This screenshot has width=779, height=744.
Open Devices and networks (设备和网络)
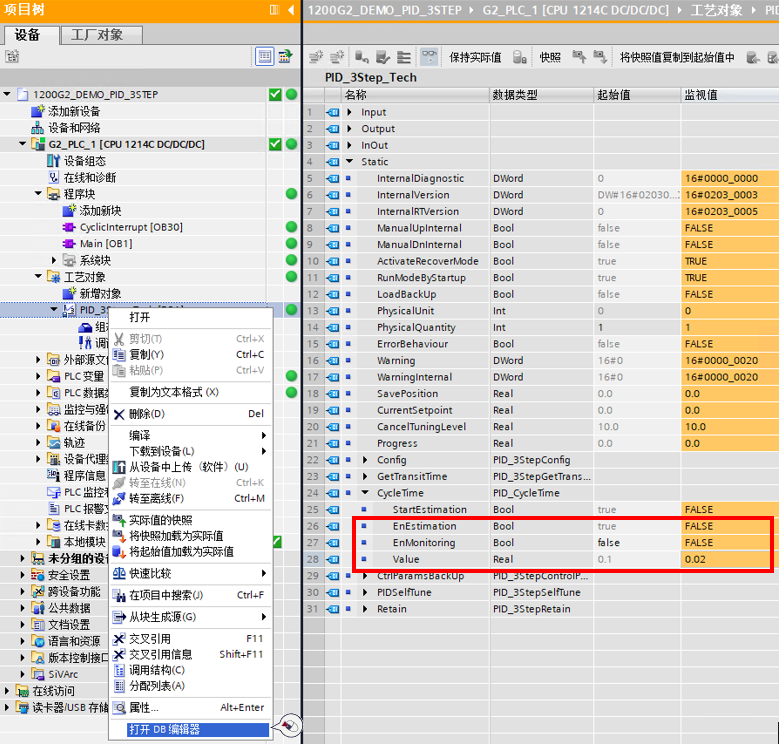point(74,127)
